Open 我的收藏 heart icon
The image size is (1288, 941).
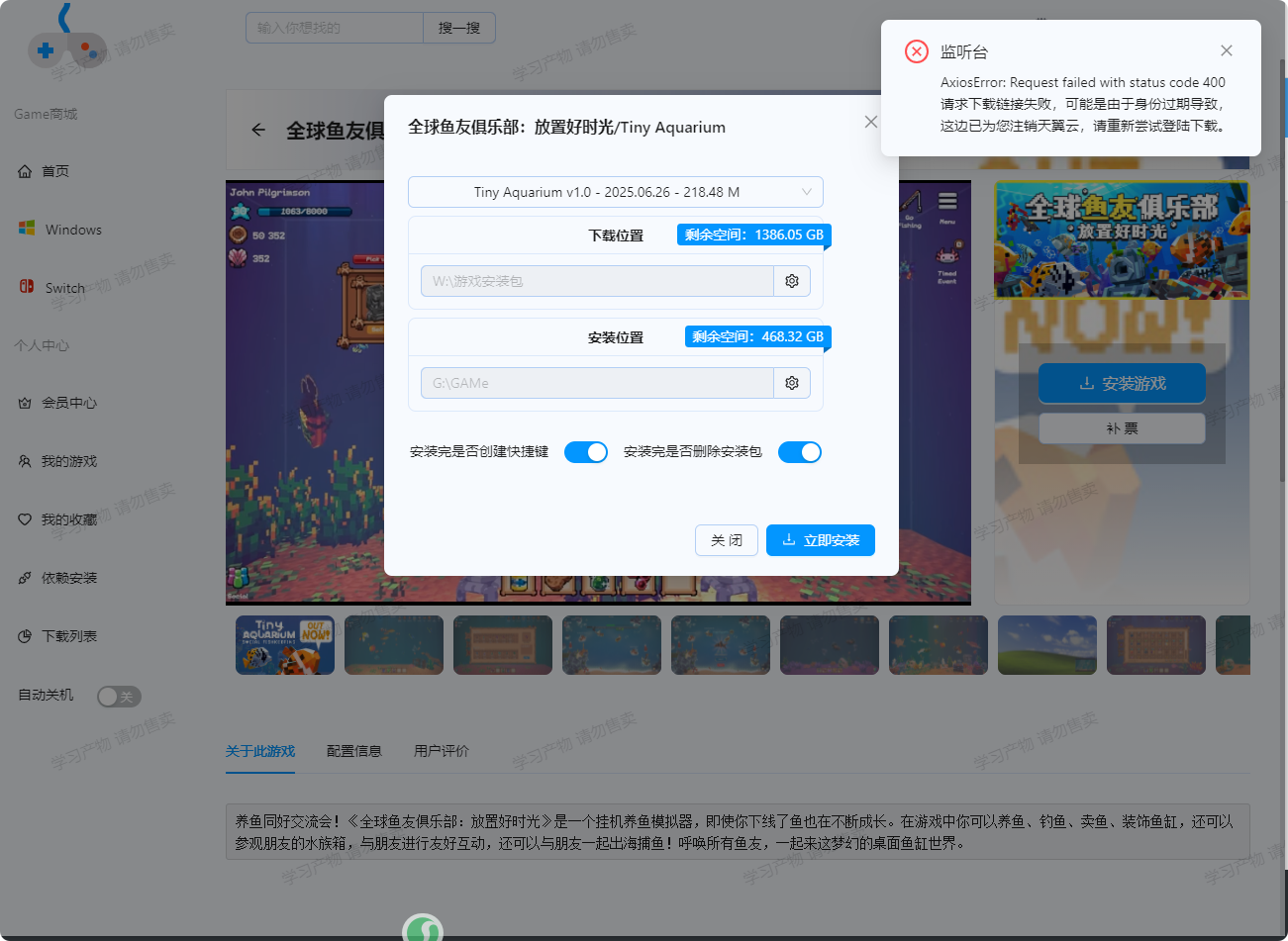25,519
